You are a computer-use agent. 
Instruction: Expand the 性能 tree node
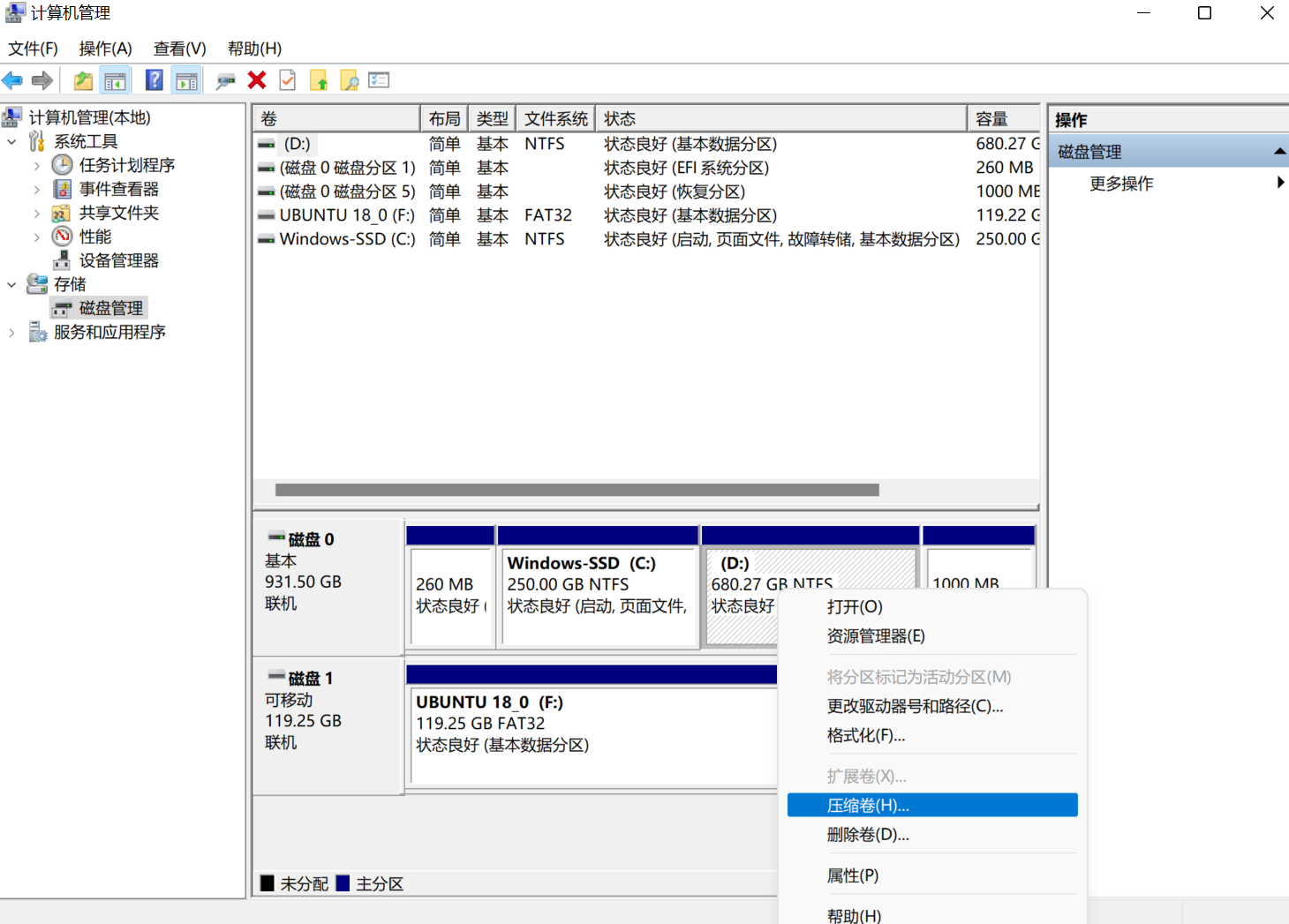(36, 237)
